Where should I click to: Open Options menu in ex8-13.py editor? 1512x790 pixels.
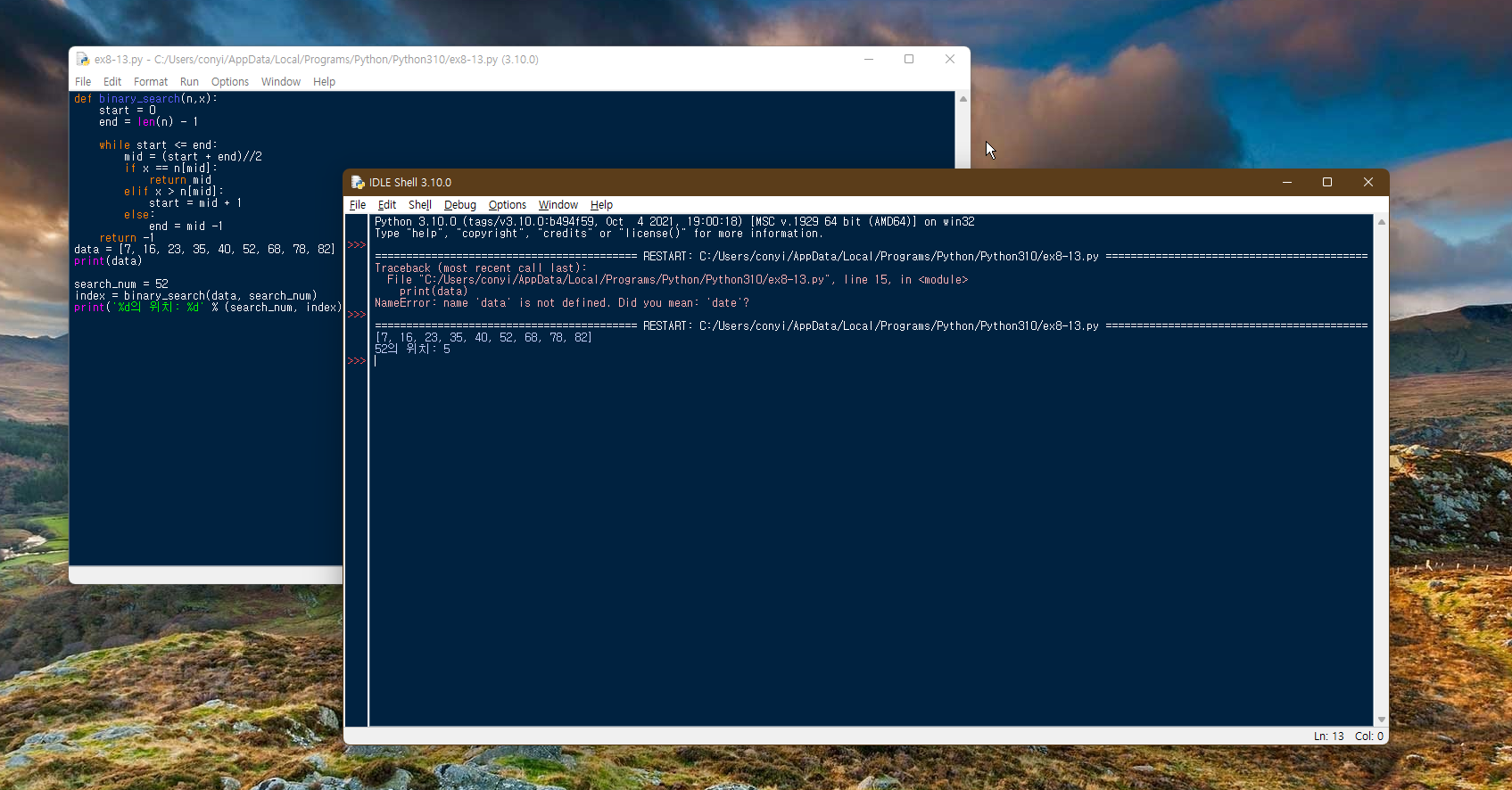pyautogui.click(x=230, y=82)
